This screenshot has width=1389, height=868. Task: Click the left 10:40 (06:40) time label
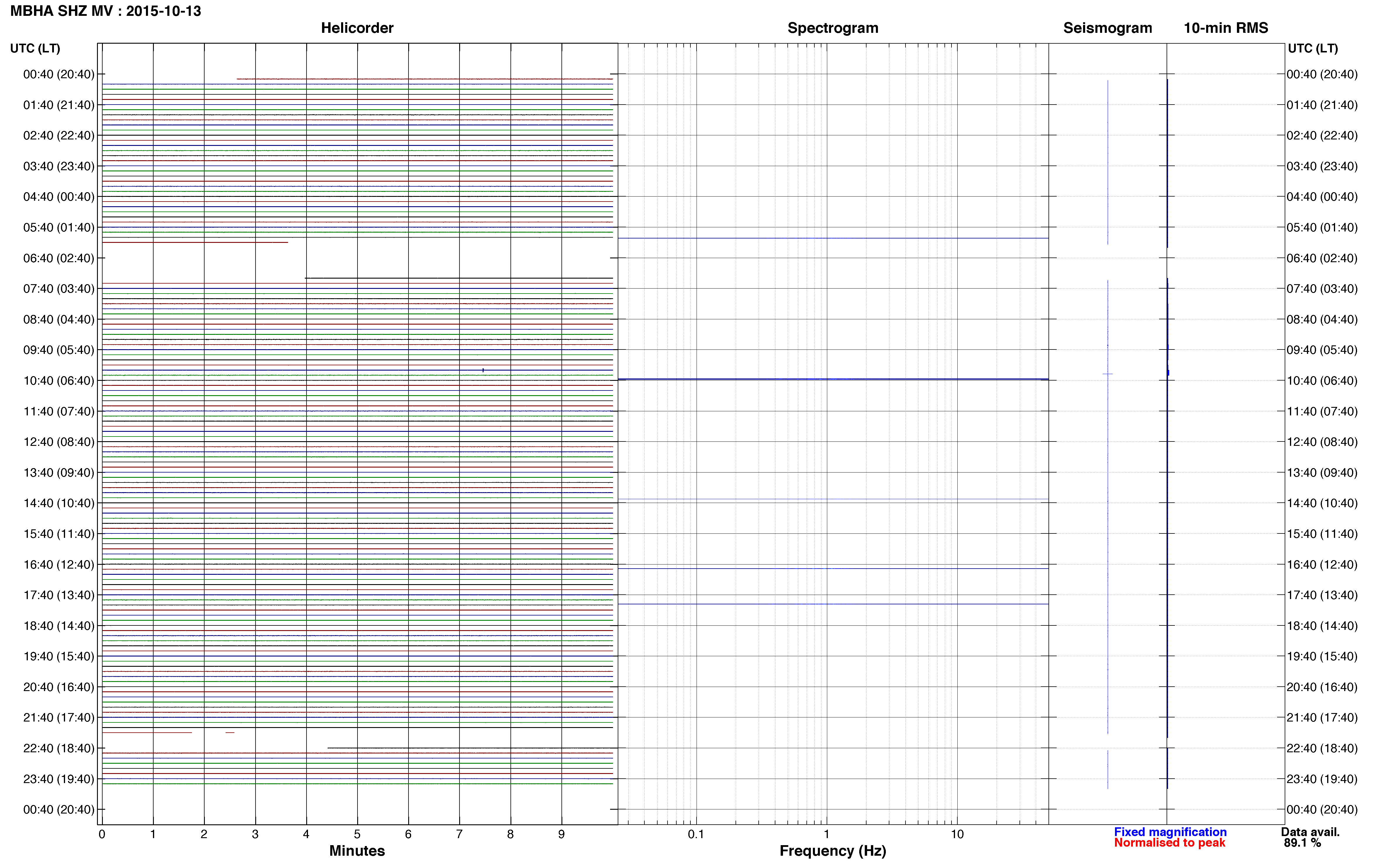59,381
